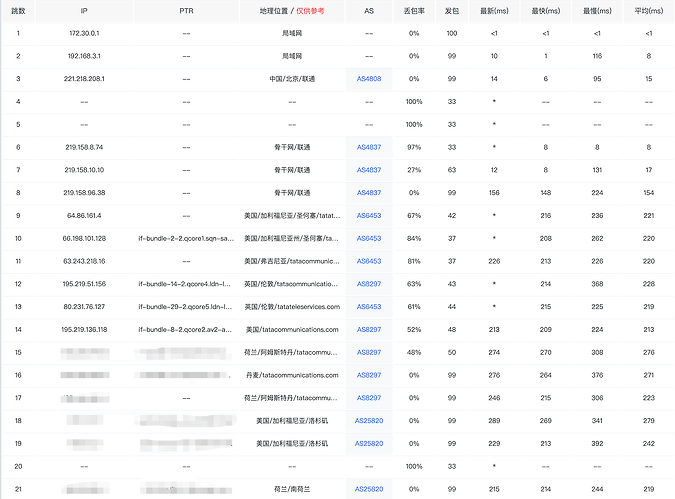Select IP address 221.218.208.1

pyautogui.click(x=84, y=79)
